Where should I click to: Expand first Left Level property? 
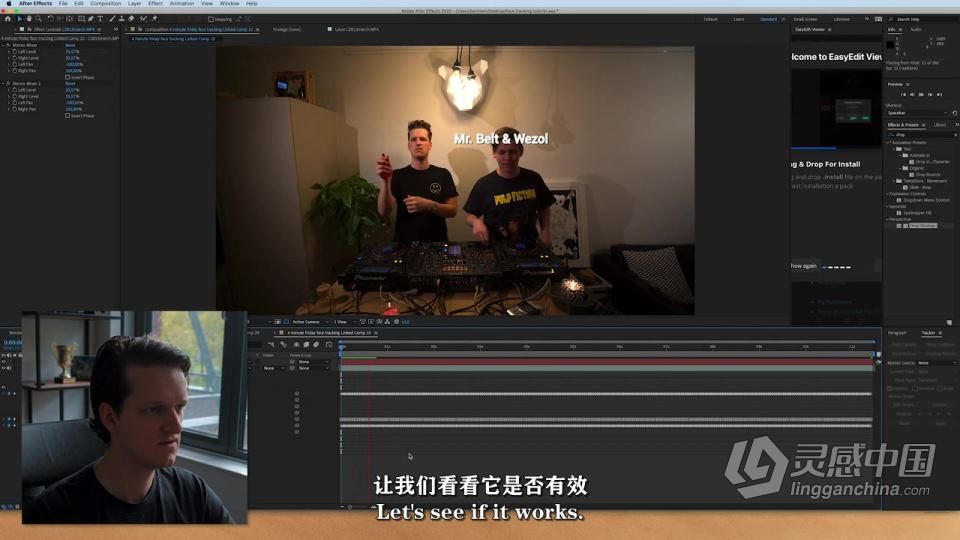(x=9, y=51)
